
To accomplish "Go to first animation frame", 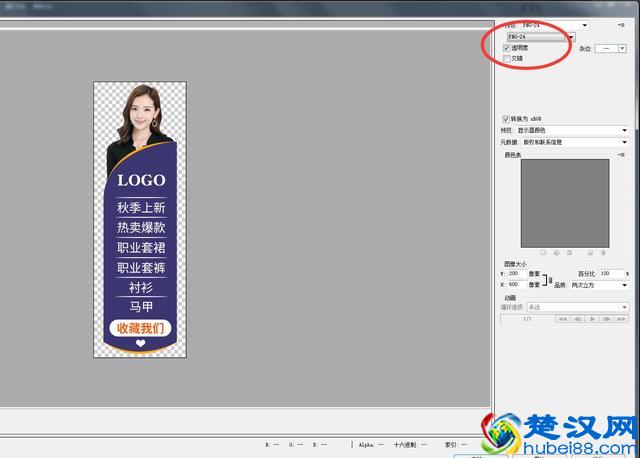I will (x=563, y=318).
